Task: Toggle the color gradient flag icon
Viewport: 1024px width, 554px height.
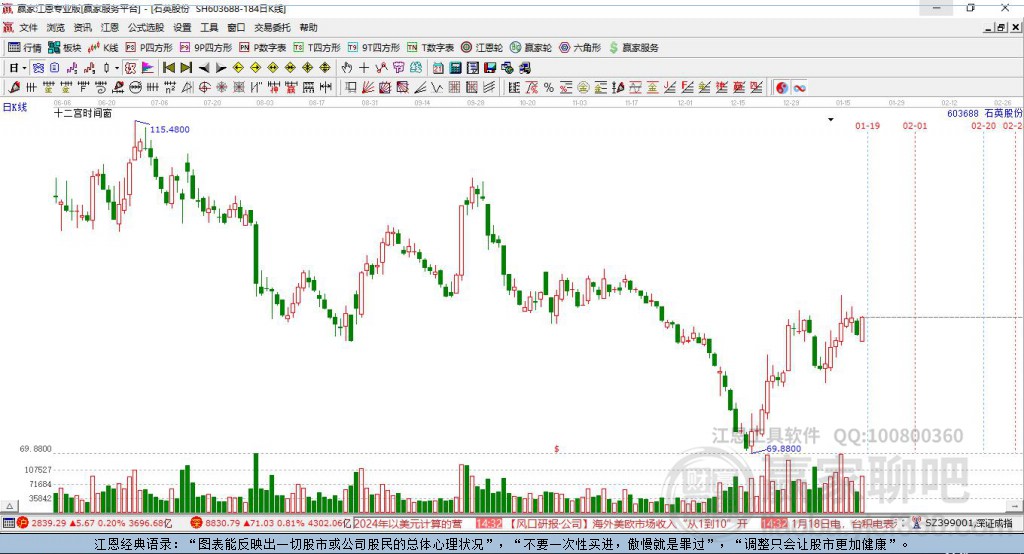Action: 148,68
